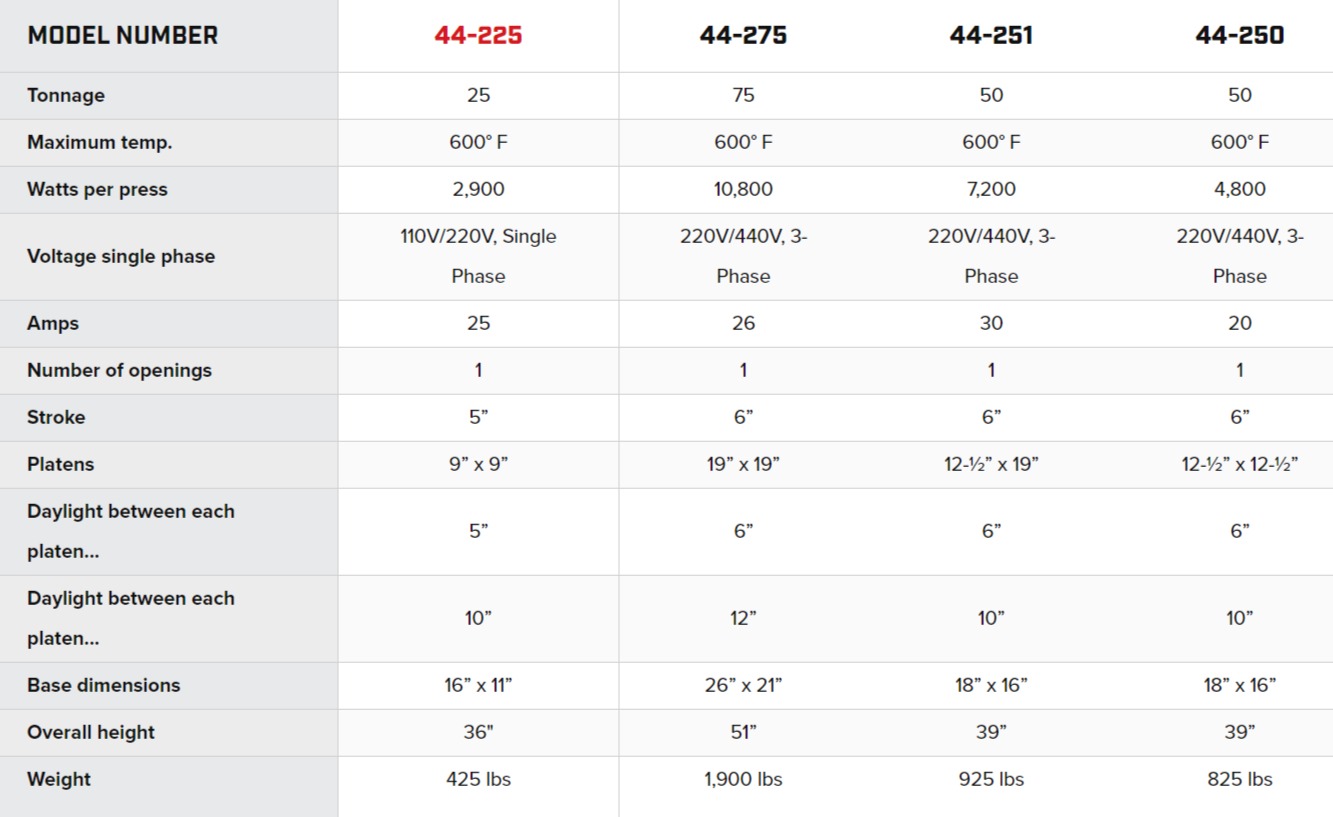The width and height of the screenshot is (1333, 817).
Task: Click the Platens row label
Action: click(61, 465)
